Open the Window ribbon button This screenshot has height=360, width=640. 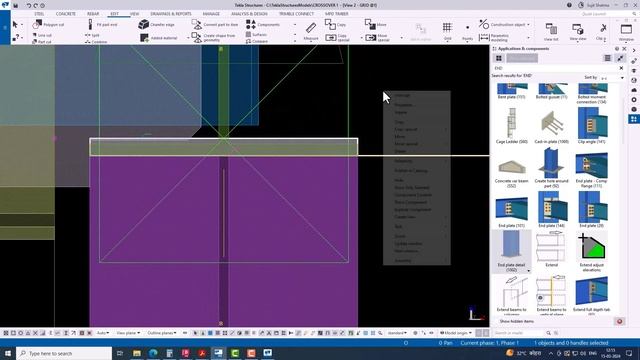click(x=626, y=31)
